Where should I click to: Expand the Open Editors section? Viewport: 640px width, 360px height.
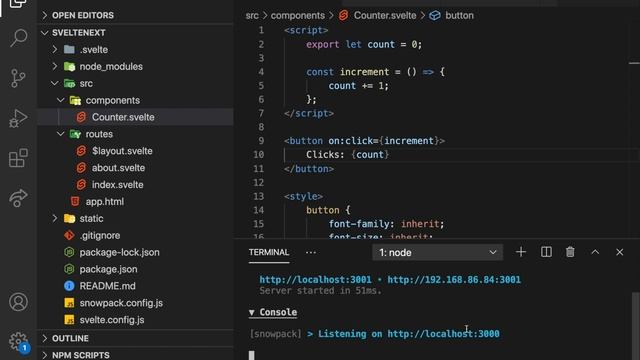tap(44, 16)
